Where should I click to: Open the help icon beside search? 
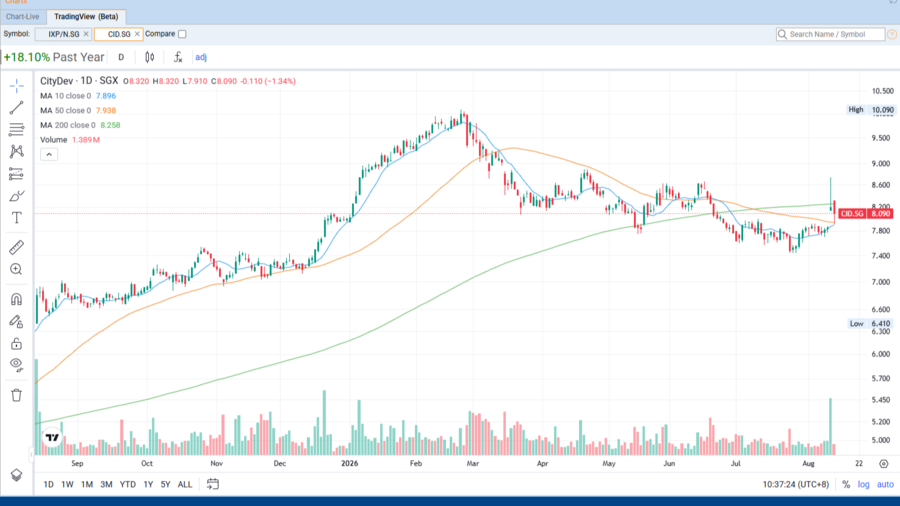tap(892, 34)
